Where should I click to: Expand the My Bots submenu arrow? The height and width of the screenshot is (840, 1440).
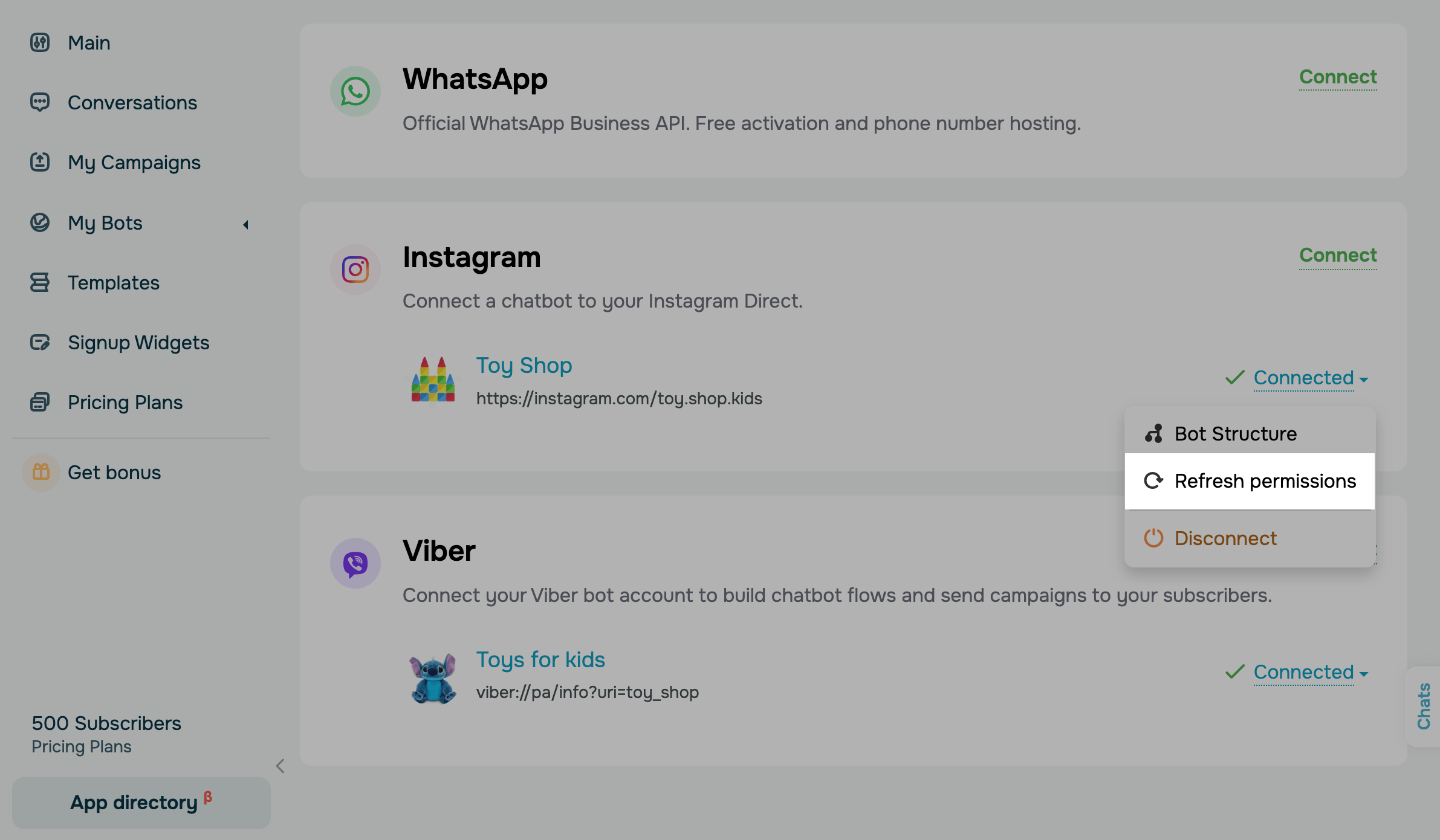pyautogui.click(x=245, y=225)
